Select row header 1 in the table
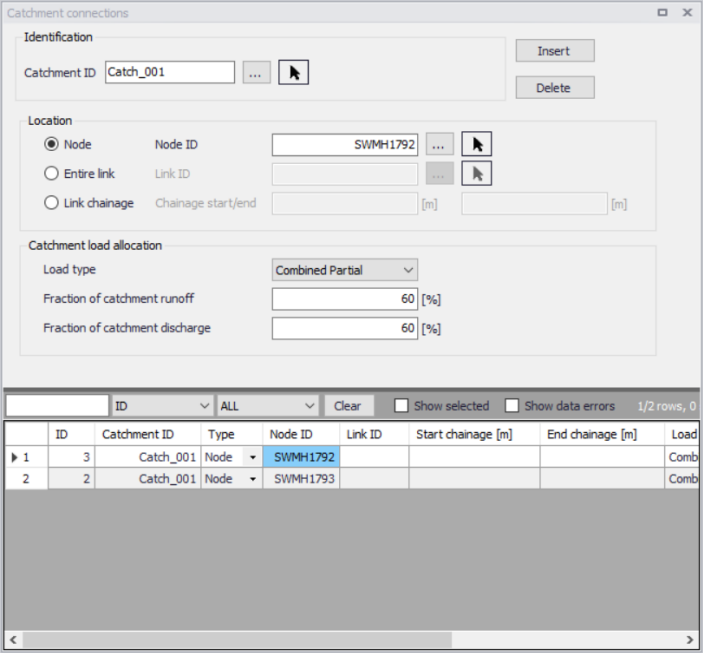 tap(26, 457)
